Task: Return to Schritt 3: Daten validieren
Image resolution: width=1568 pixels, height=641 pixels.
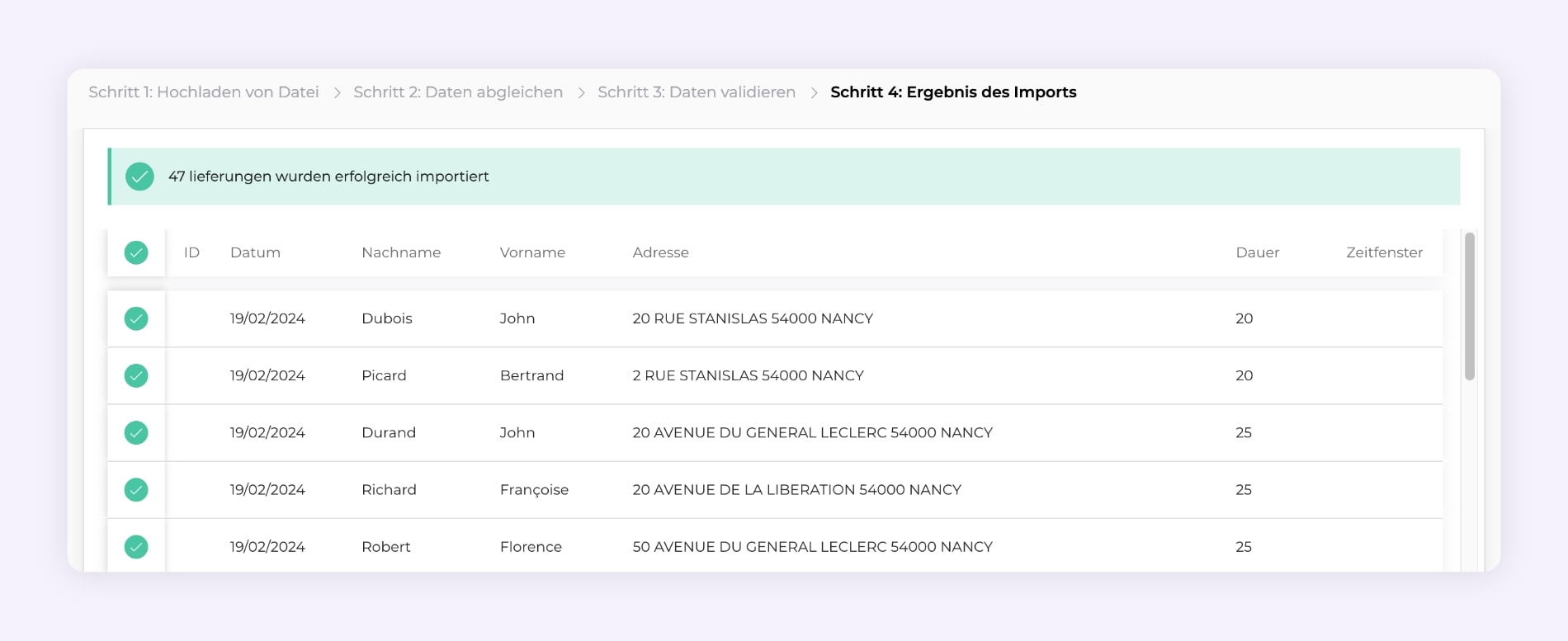Action: click(697, 92)
